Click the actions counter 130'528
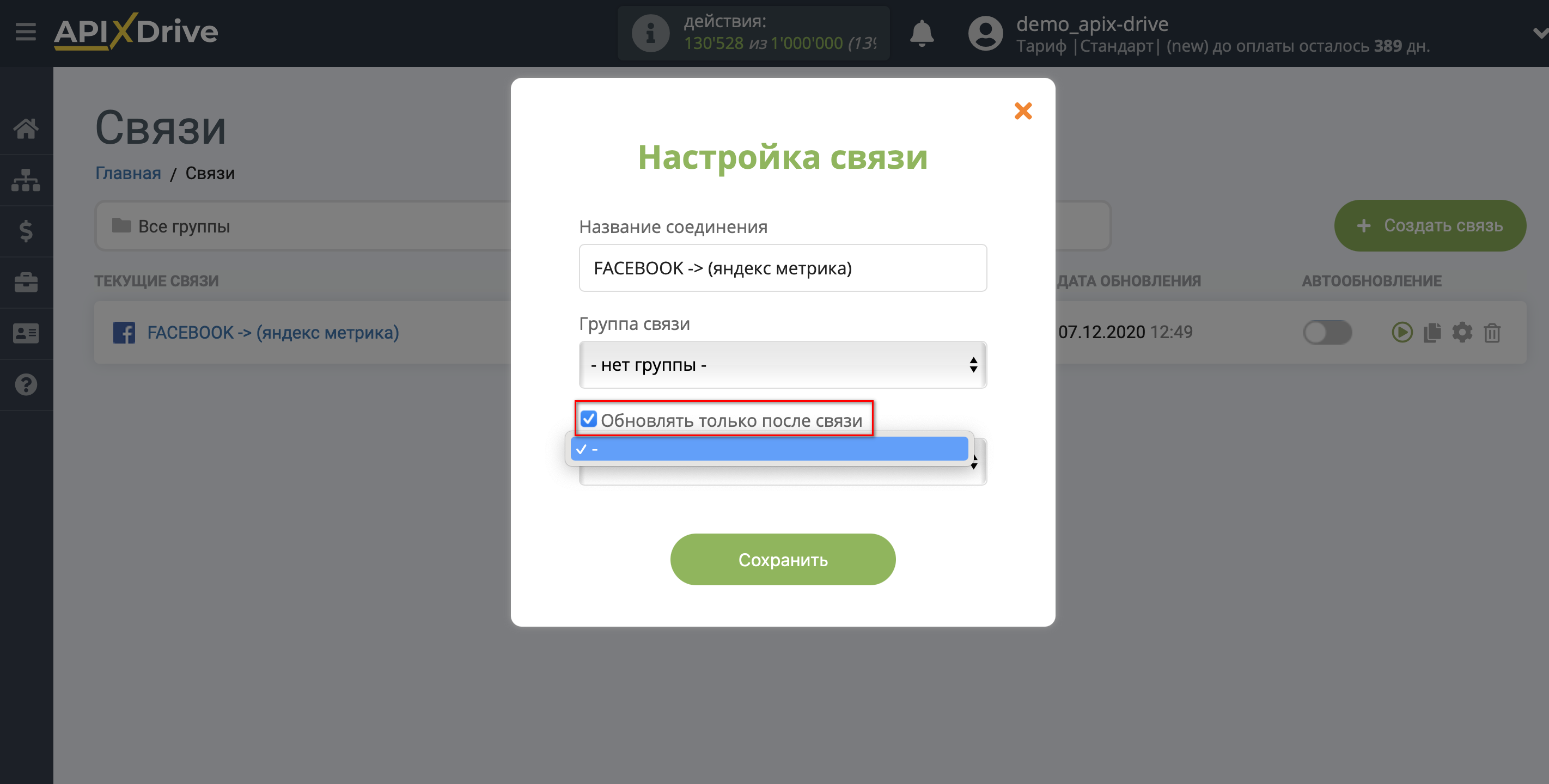Viewport: 1549px width, 784px height. tap(713, 44)
